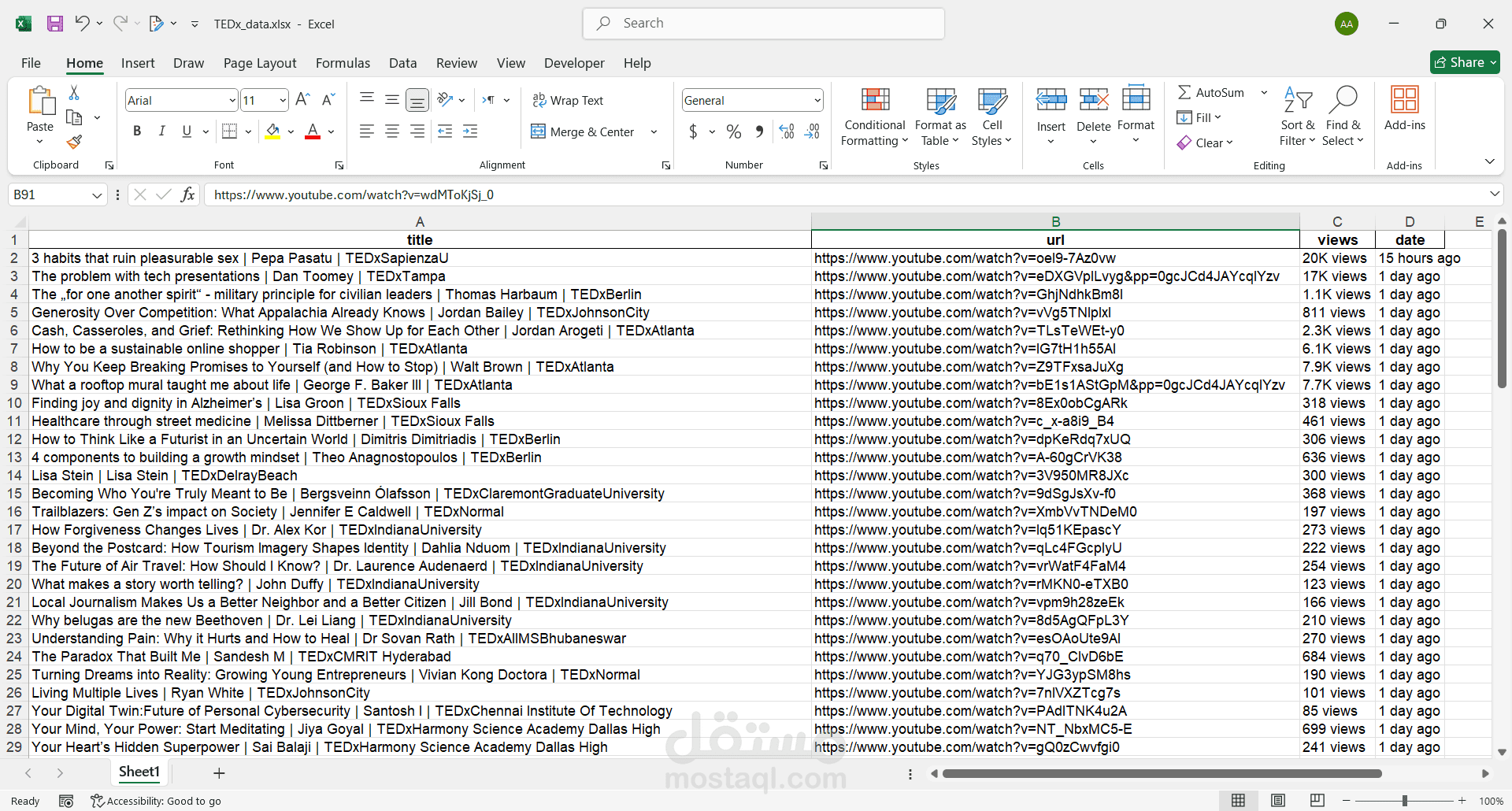Decrease font size with smaller A icon

click(328, 100)
